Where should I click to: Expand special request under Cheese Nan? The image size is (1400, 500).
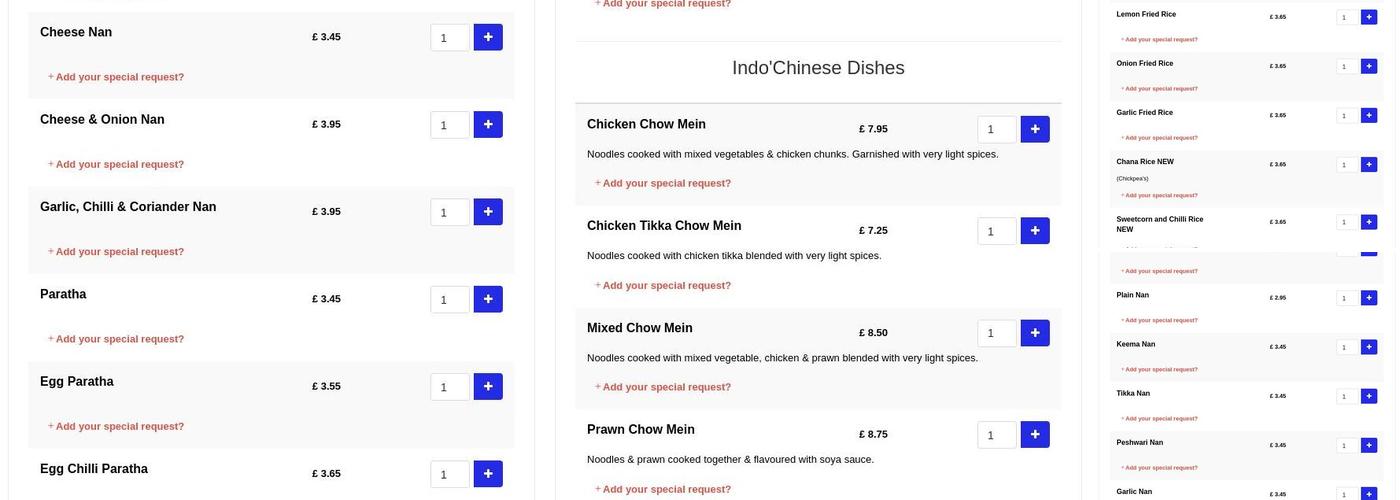119,77
